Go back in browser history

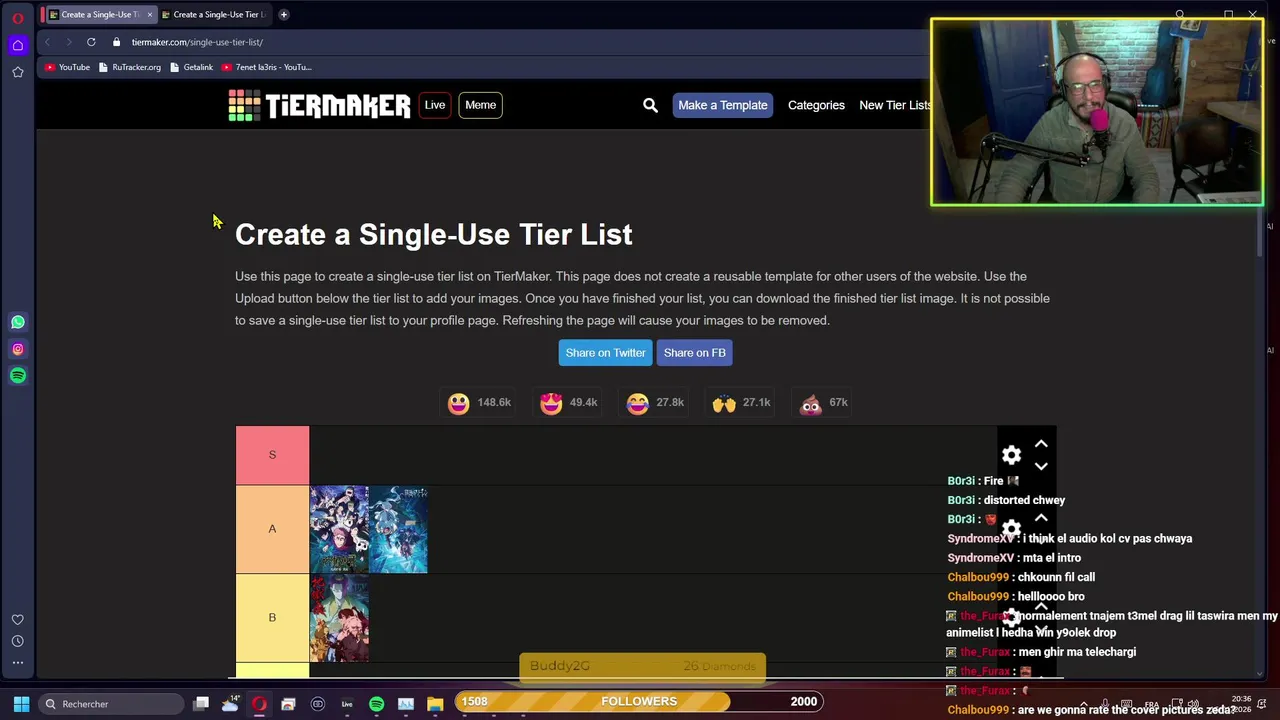pyautogui.click(x=47, y=42)
